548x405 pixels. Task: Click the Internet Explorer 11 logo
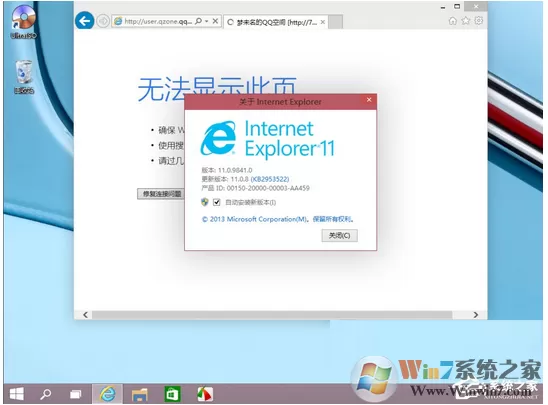[268, 139]
